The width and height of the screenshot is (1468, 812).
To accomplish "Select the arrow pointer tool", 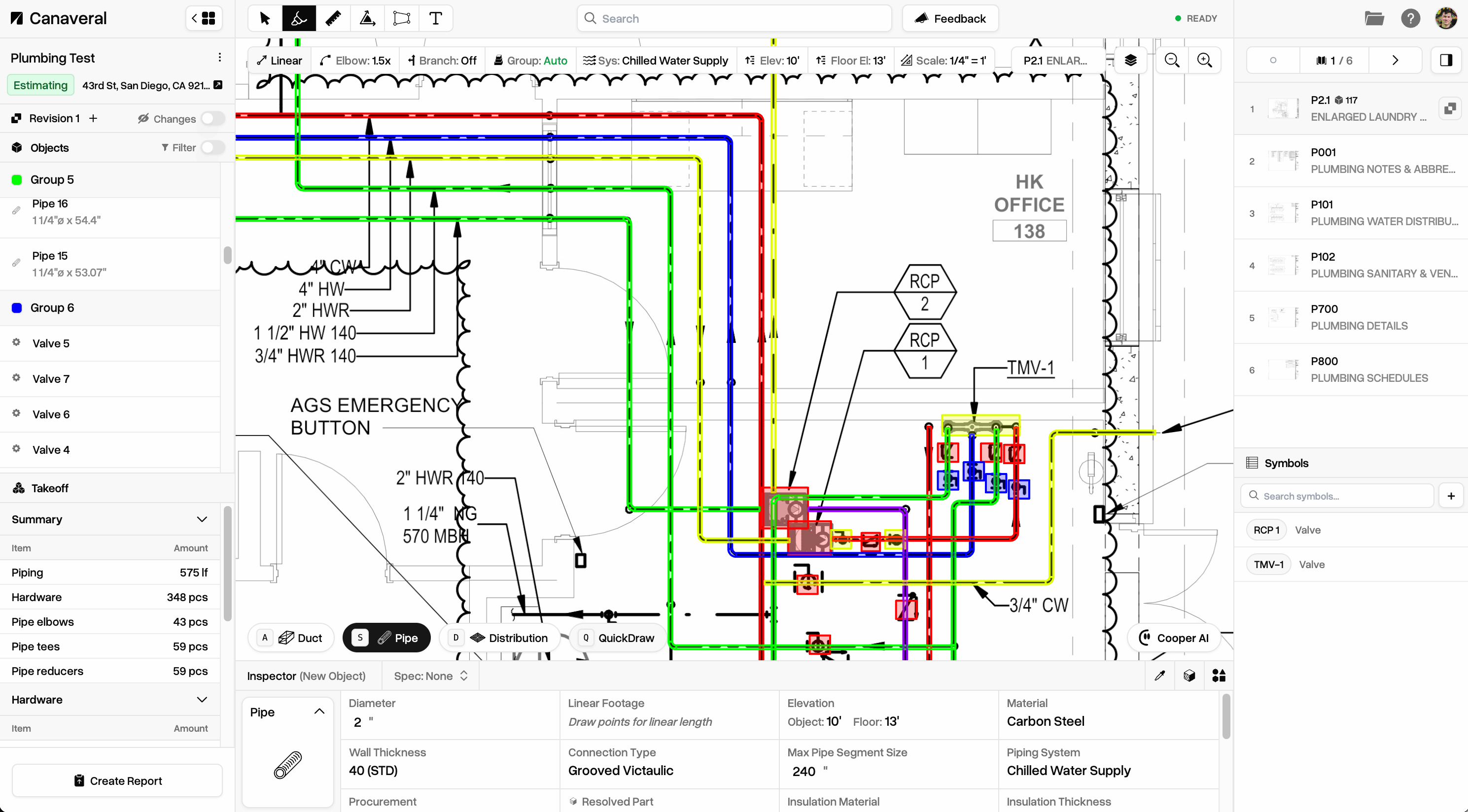I will click(265, 18).
